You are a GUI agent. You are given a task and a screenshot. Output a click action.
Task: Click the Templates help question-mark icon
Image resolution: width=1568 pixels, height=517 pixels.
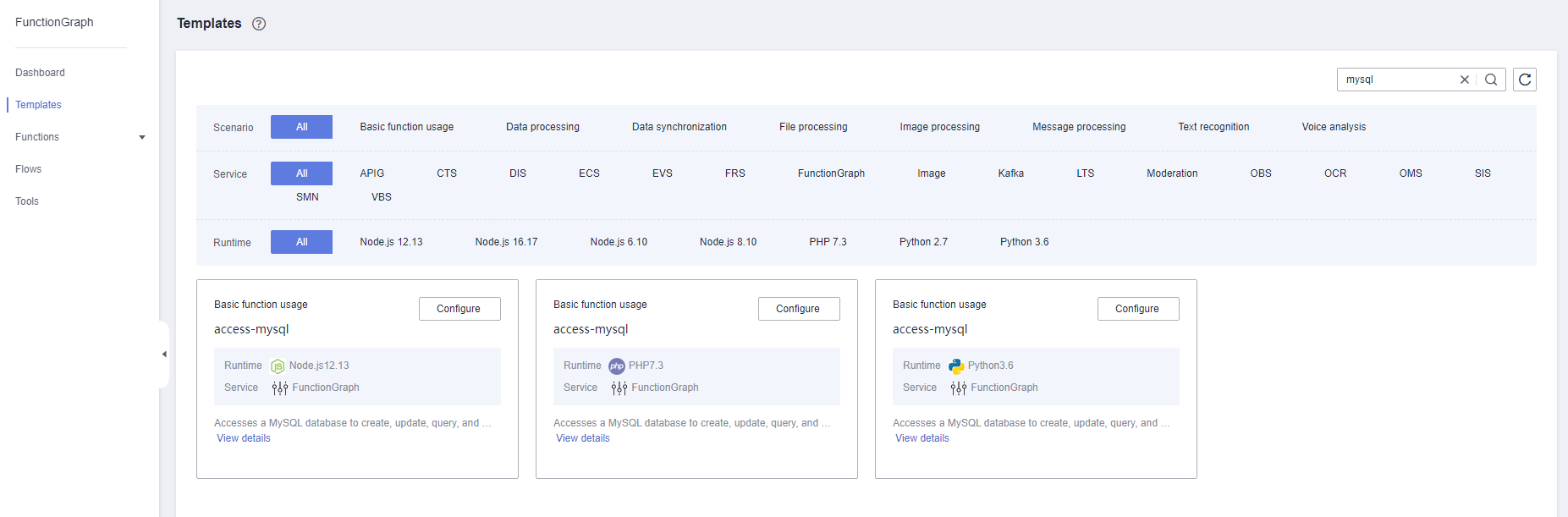tap(259, 24)
